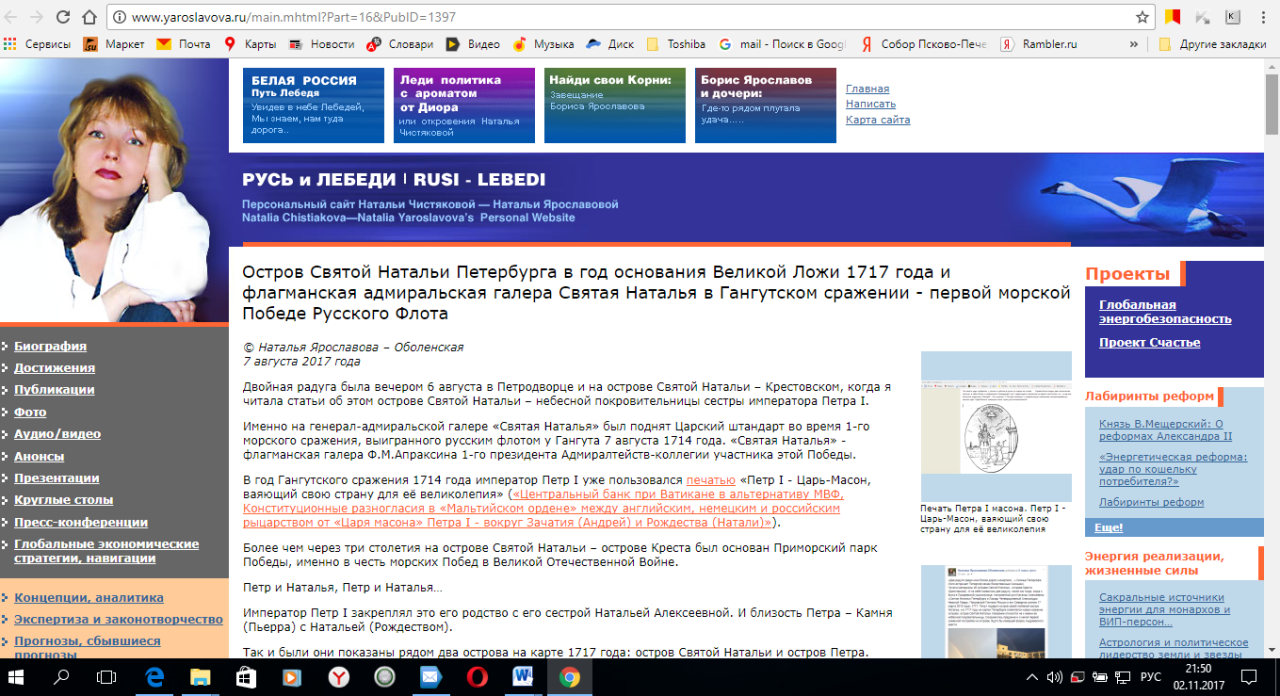Open Глобальная энергобезопасность project link

1165,312
